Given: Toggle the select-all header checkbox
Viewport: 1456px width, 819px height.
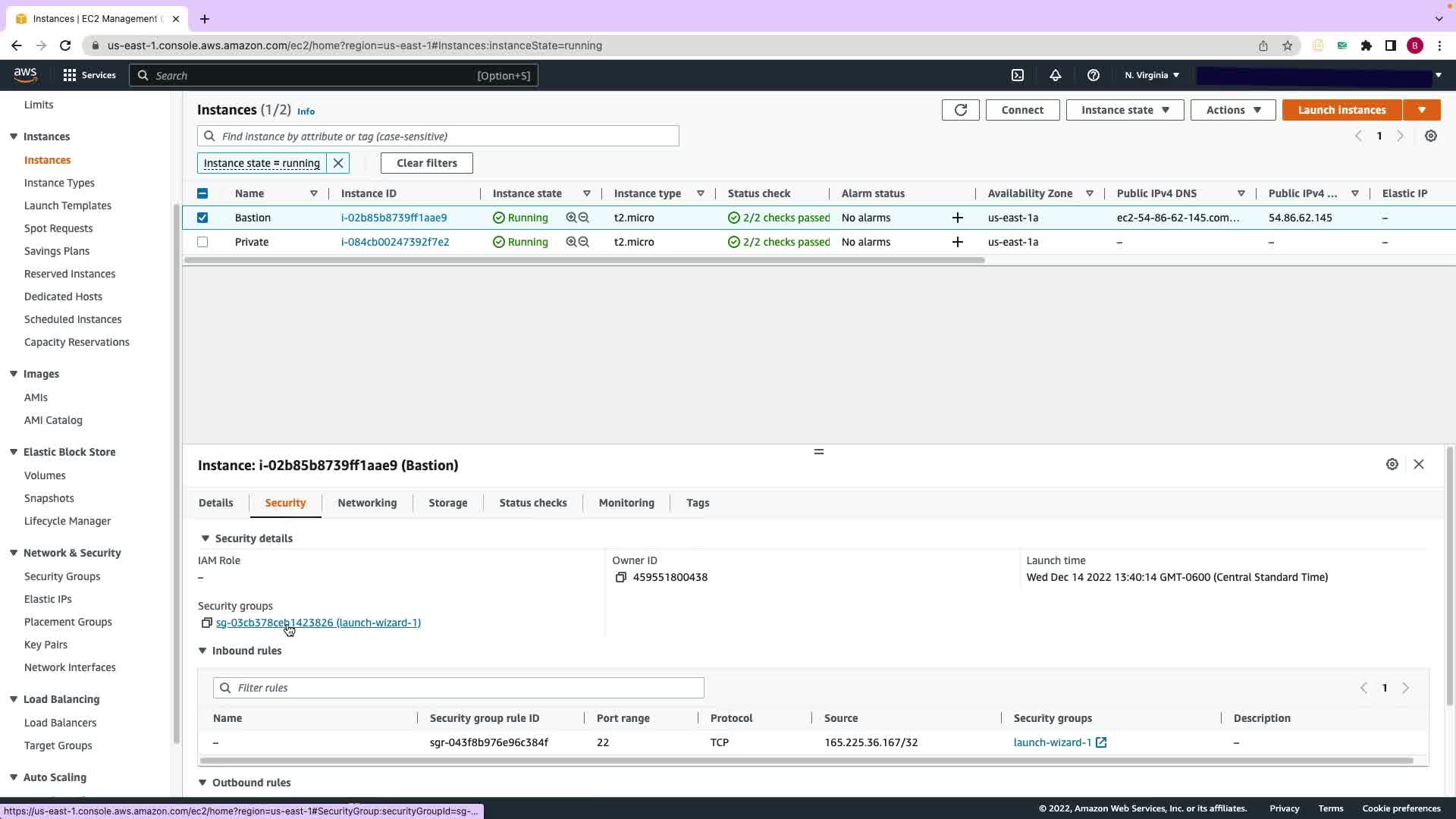Looking at the screenshot, I should click(202, 193).
